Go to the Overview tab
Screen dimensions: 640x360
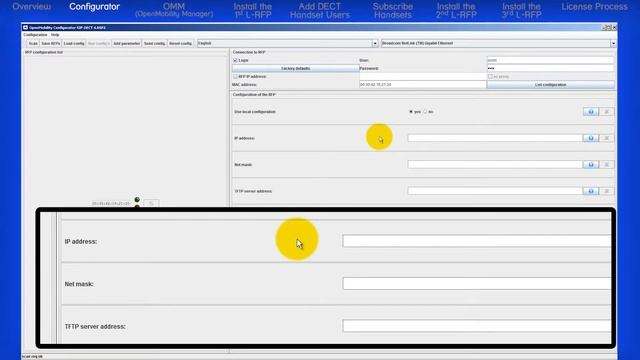pos(31,7)
